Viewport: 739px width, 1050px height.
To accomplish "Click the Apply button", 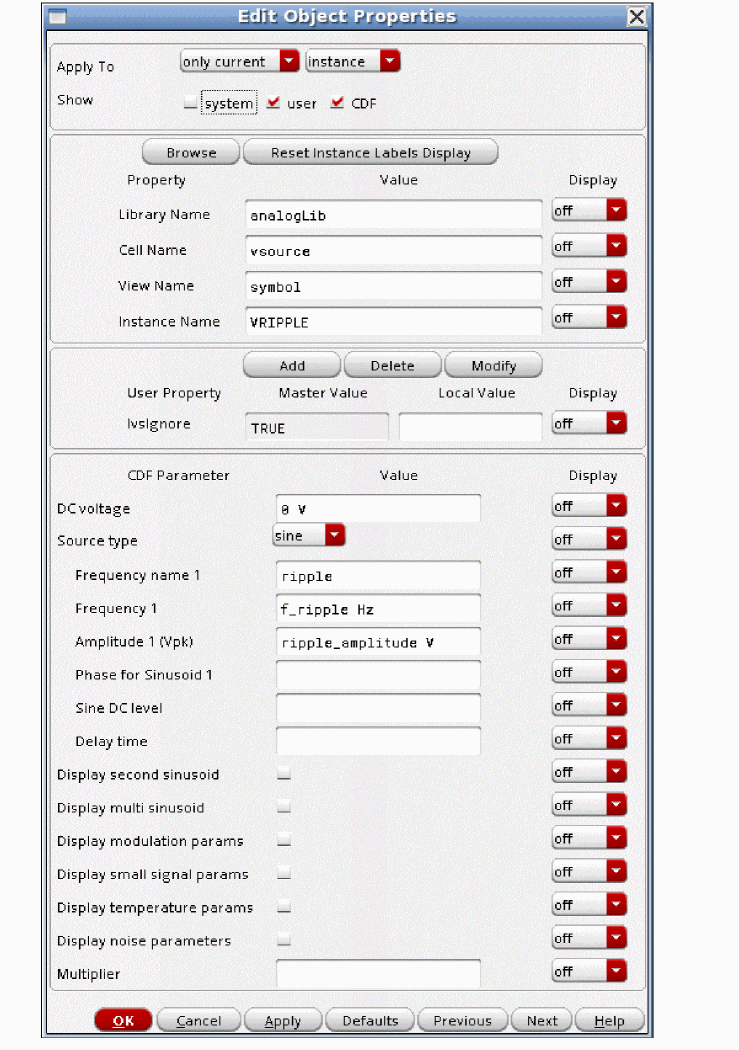I will [x=282, y=1021].
